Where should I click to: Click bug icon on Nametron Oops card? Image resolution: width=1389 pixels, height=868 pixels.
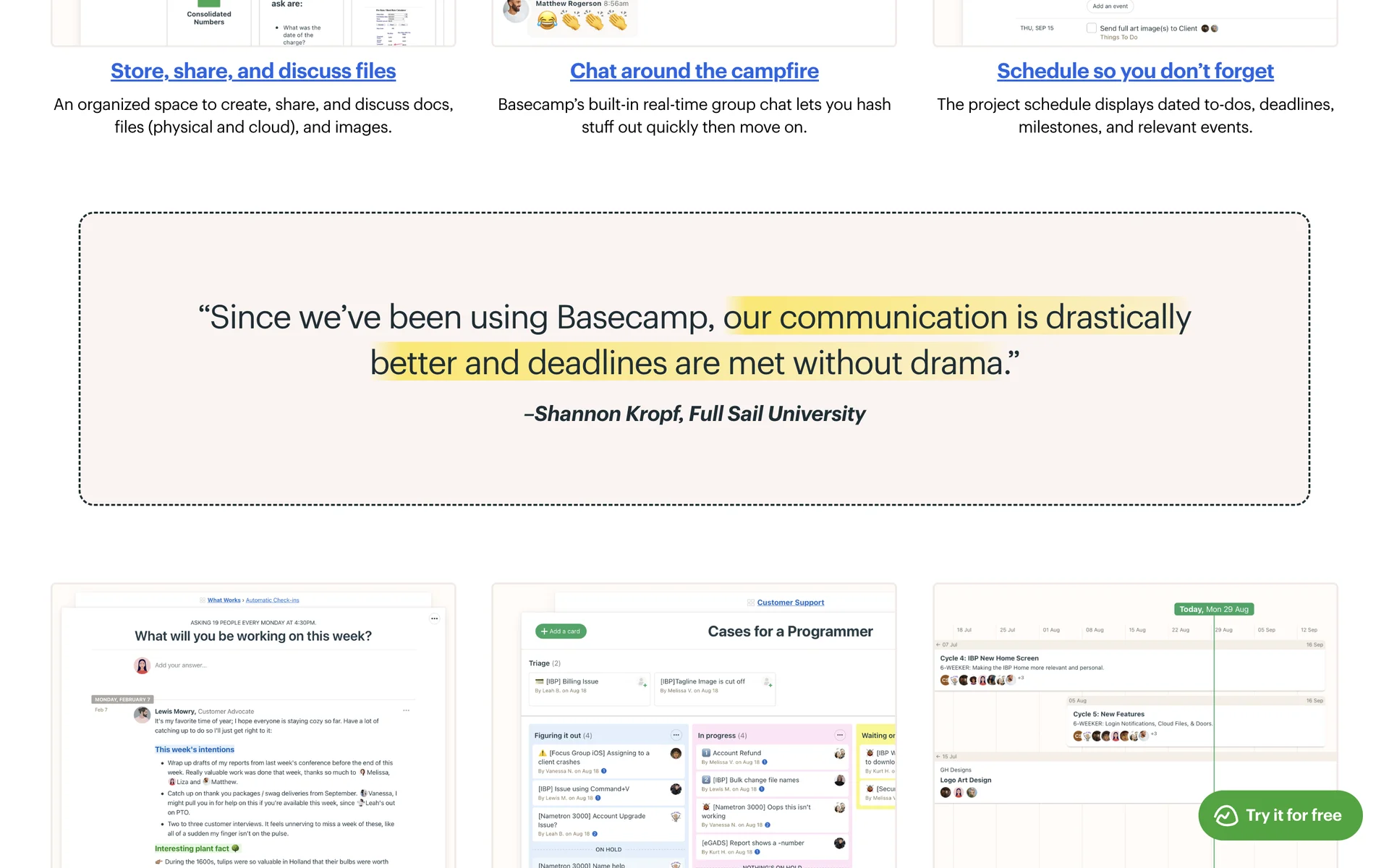(706, 807)
